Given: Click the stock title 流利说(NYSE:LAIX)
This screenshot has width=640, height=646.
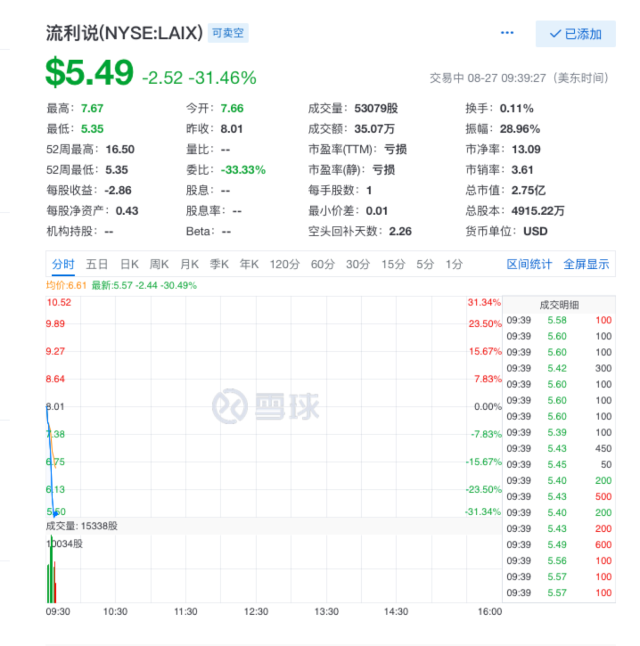Looking at the screenshot, I should [x=124, y=33].
